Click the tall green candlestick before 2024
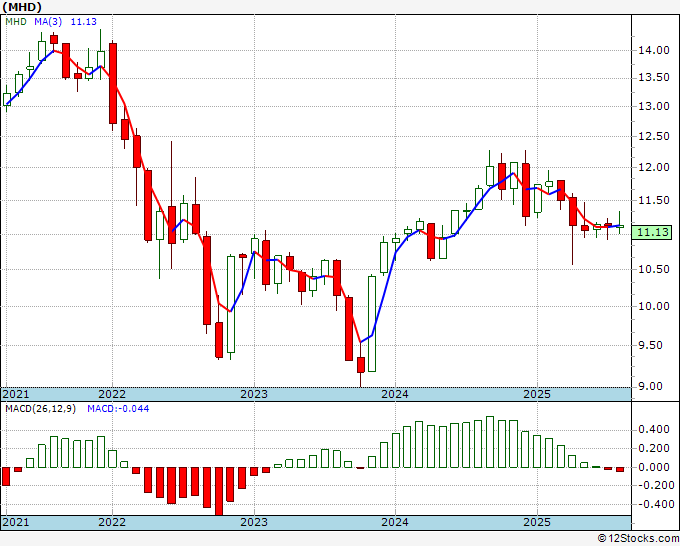 point(372,324)
